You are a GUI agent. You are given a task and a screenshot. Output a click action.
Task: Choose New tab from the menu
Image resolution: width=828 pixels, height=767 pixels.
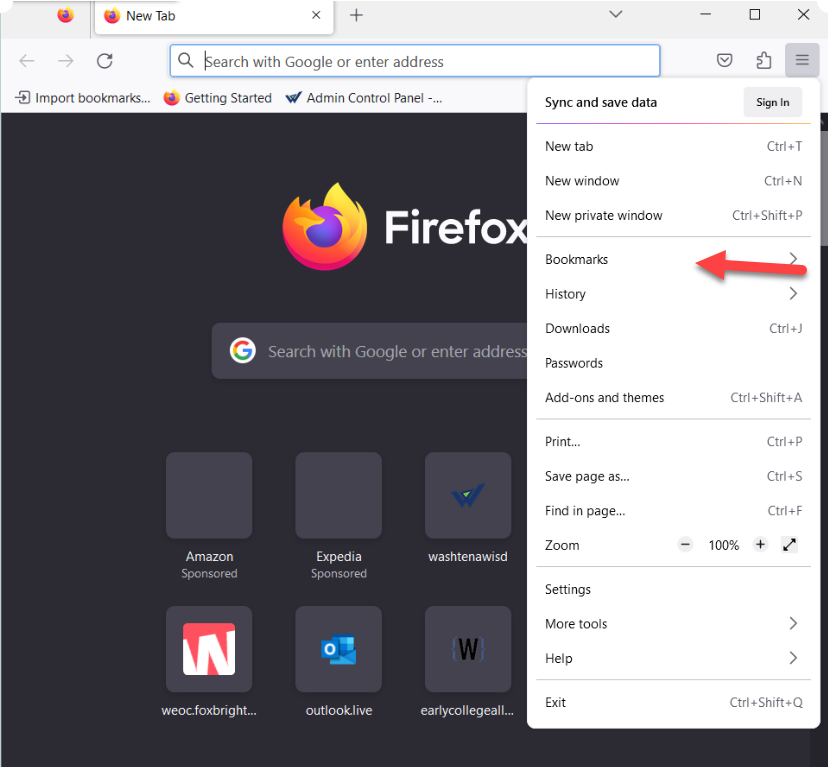pos(673,146)
